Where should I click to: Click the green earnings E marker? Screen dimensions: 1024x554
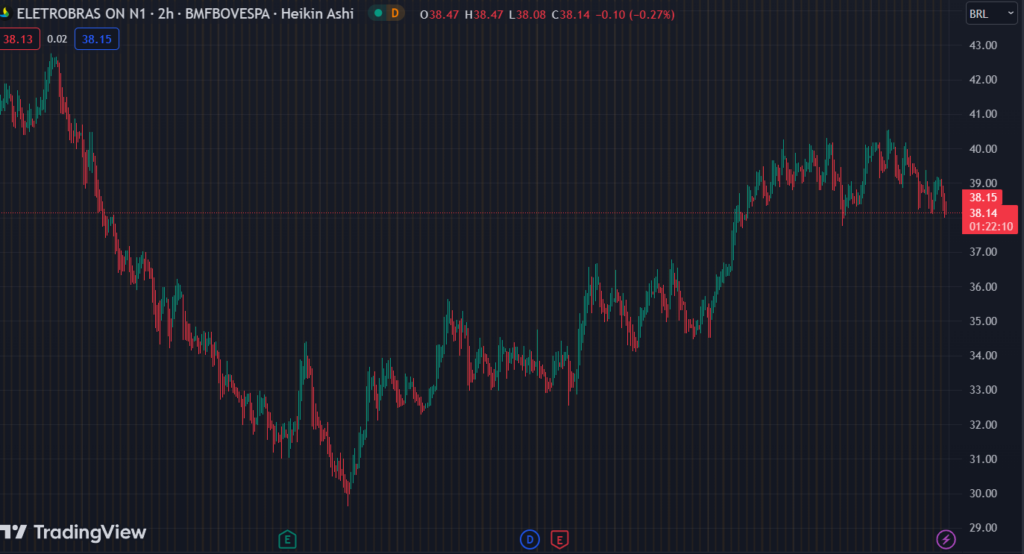[x=287, y=540]
